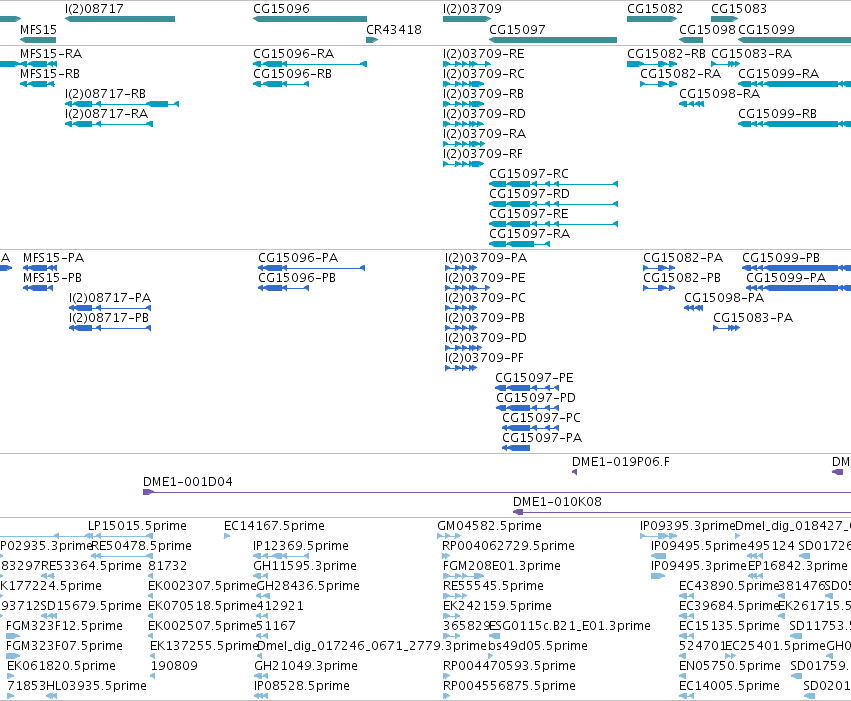Open the CG15082 gene label

point(655,9)
